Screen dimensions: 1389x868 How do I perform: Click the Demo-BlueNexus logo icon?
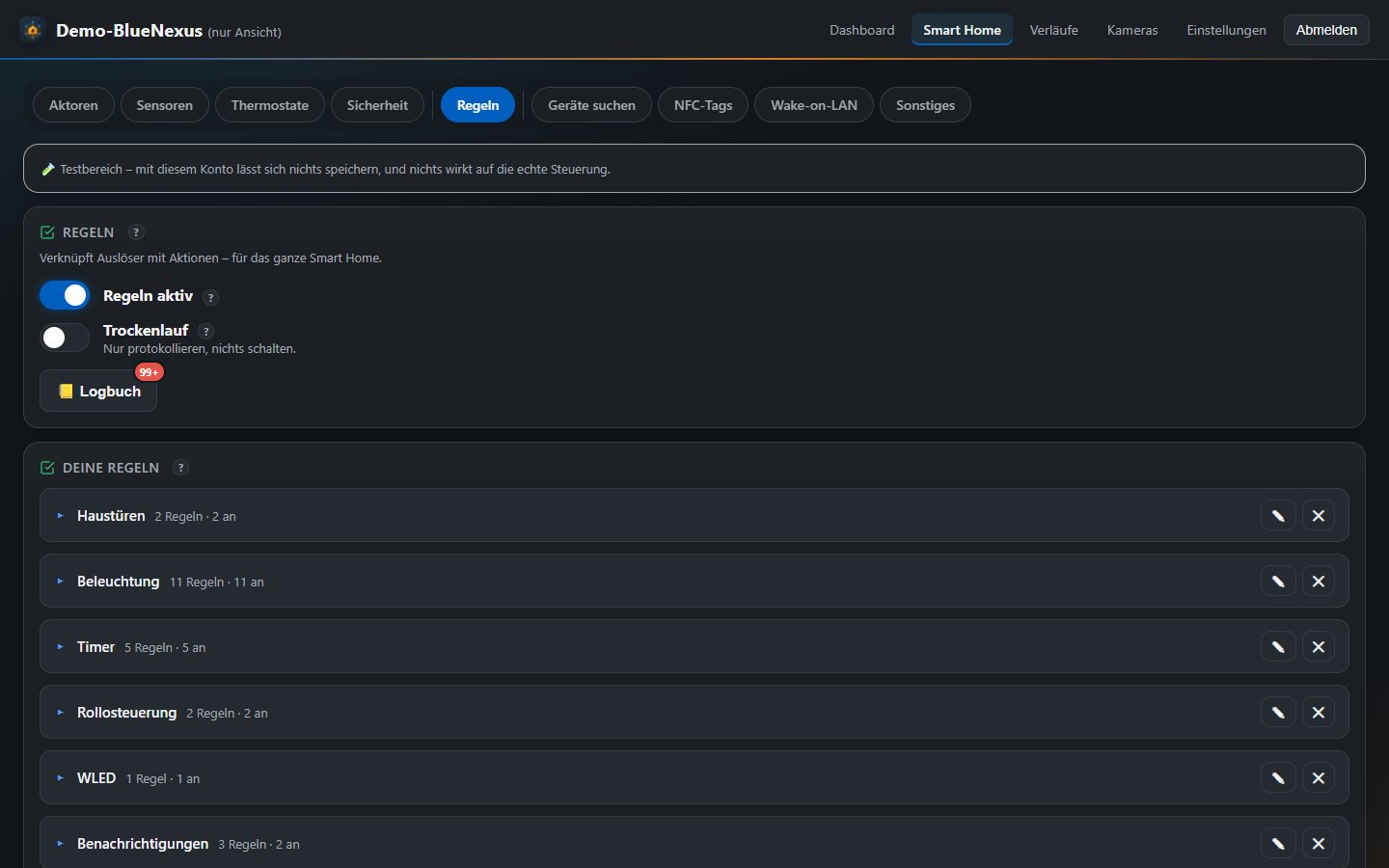(x=33, y=30)
